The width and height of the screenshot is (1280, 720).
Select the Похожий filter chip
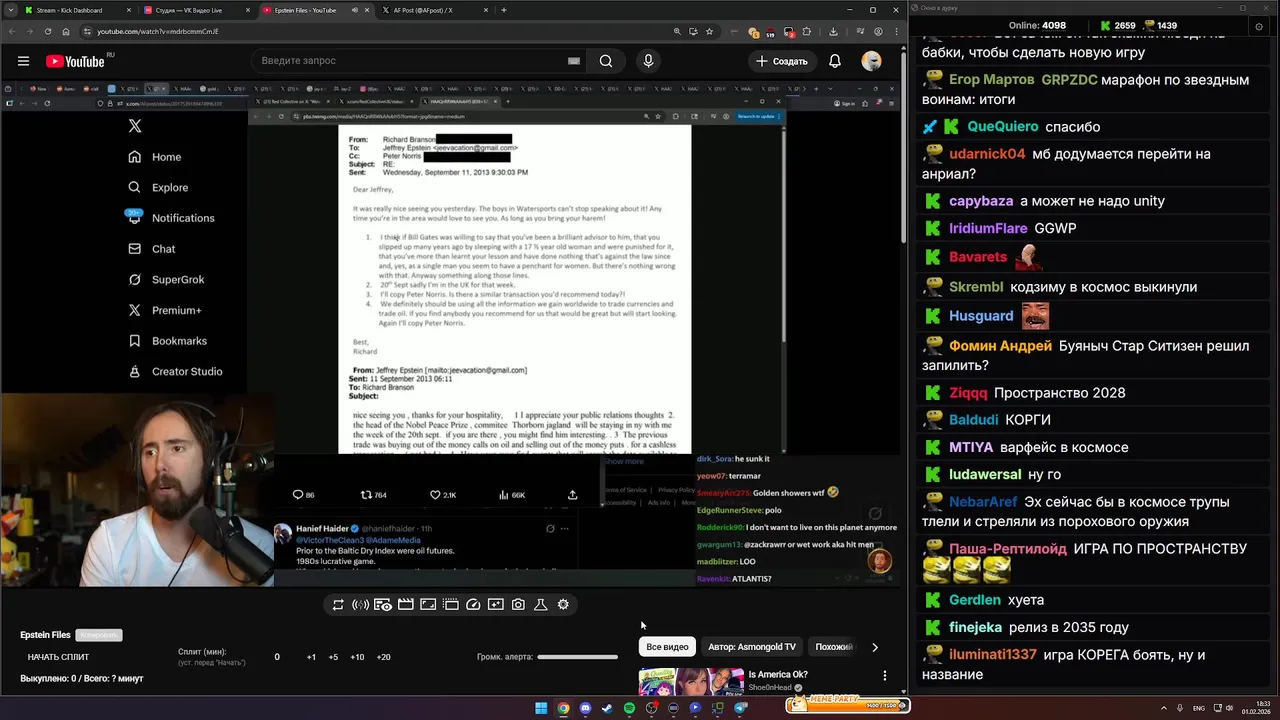(834, 647)
